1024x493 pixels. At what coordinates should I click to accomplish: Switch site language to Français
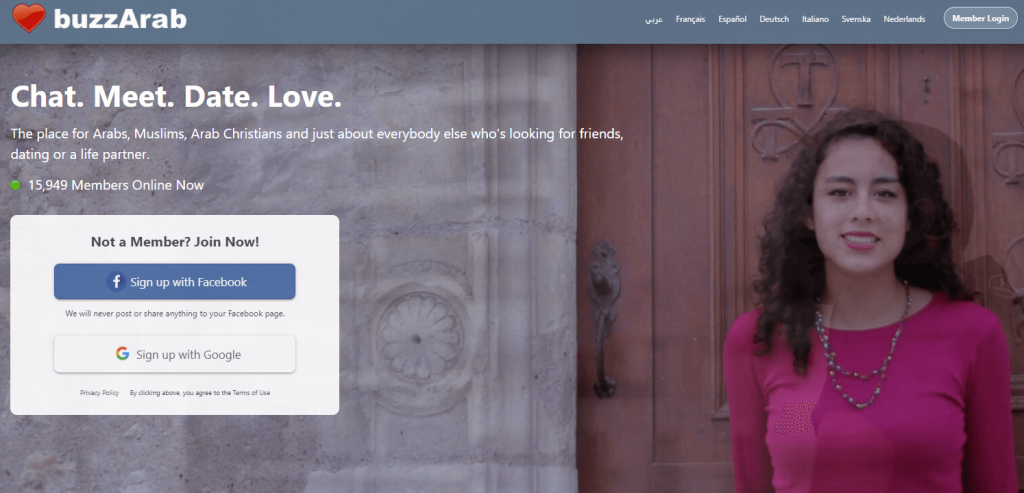pyautogui.click(x=691, y=19)
